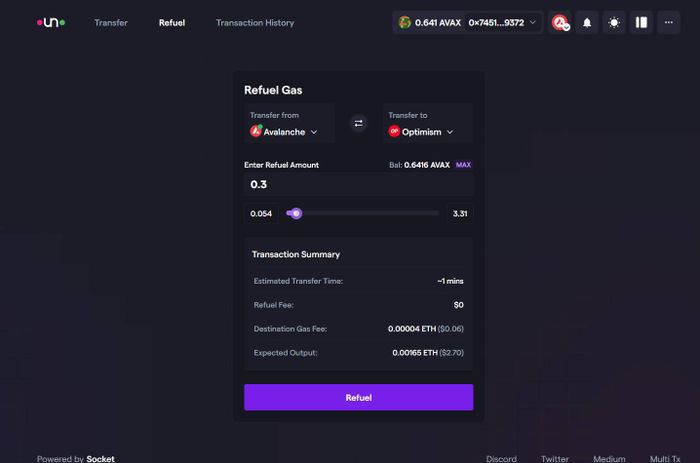Open the notifications bell
This screenshot has height=463, width=700.
tap(587, 22)
